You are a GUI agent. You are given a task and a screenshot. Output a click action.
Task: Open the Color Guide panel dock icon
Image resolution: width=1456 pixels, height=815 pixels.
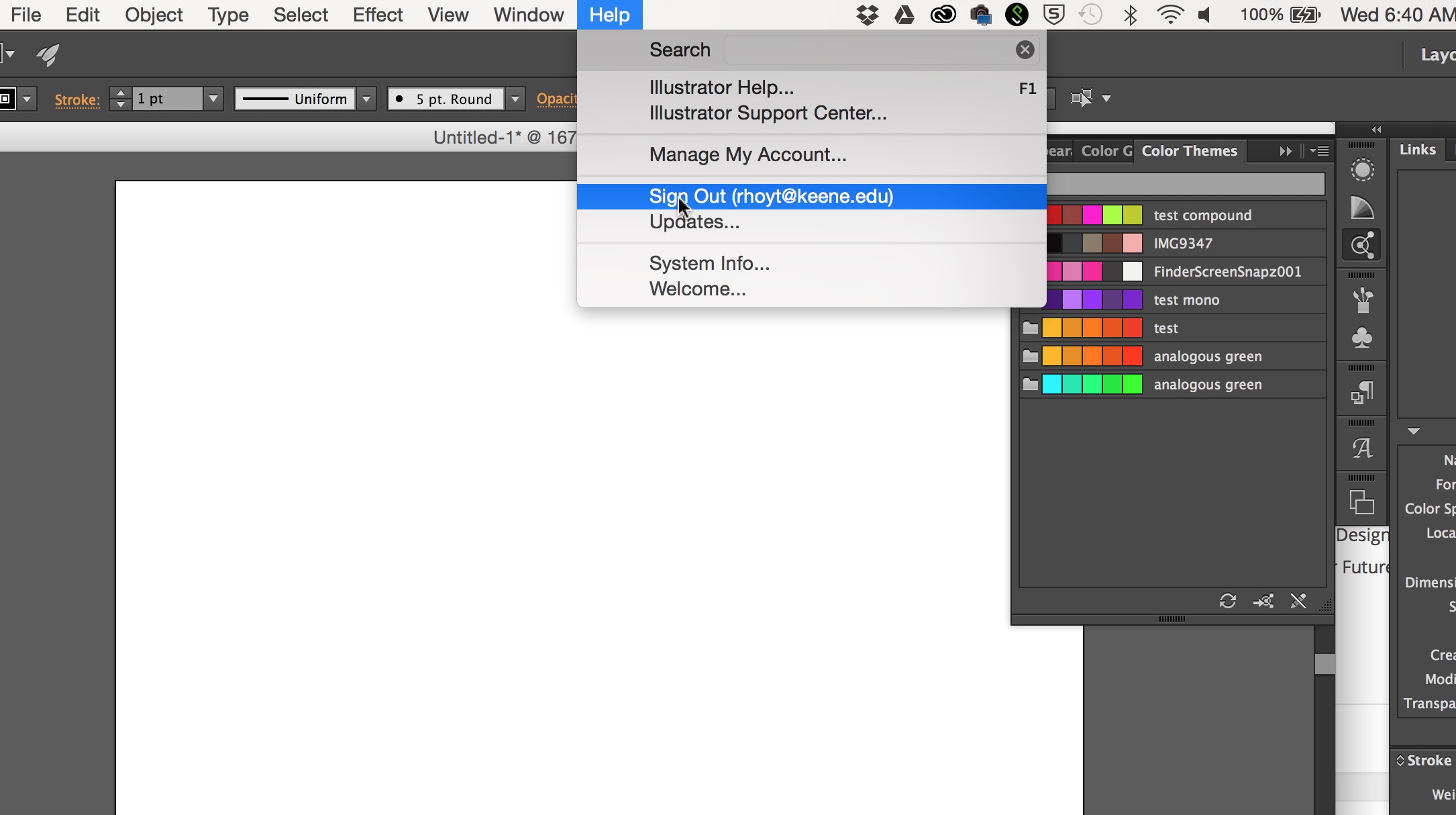point(1362,207)
